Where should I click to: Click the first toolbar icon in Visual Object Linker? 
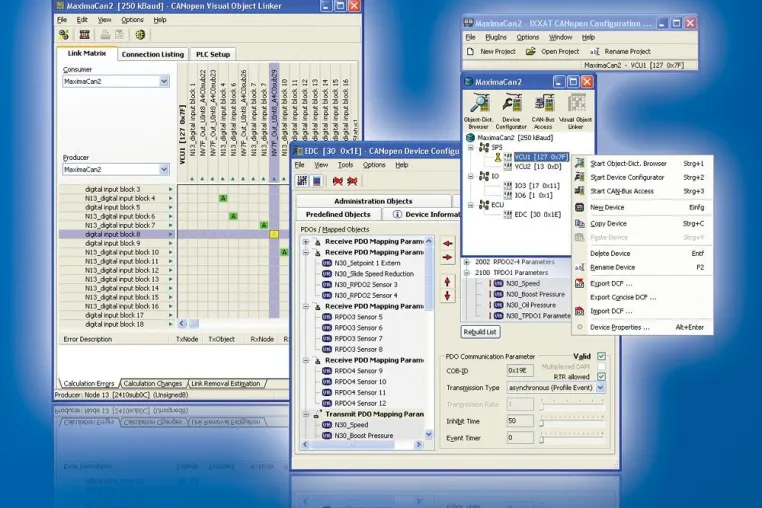tap(64, 35)
